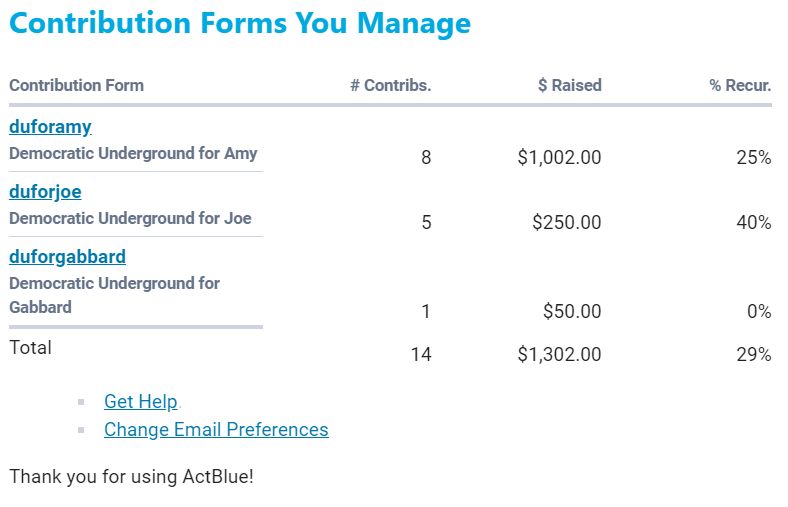Click the Democratic Underground for Gabbard description
The height and width of the screenshot is (507, 788).
(x=114, y=295)
